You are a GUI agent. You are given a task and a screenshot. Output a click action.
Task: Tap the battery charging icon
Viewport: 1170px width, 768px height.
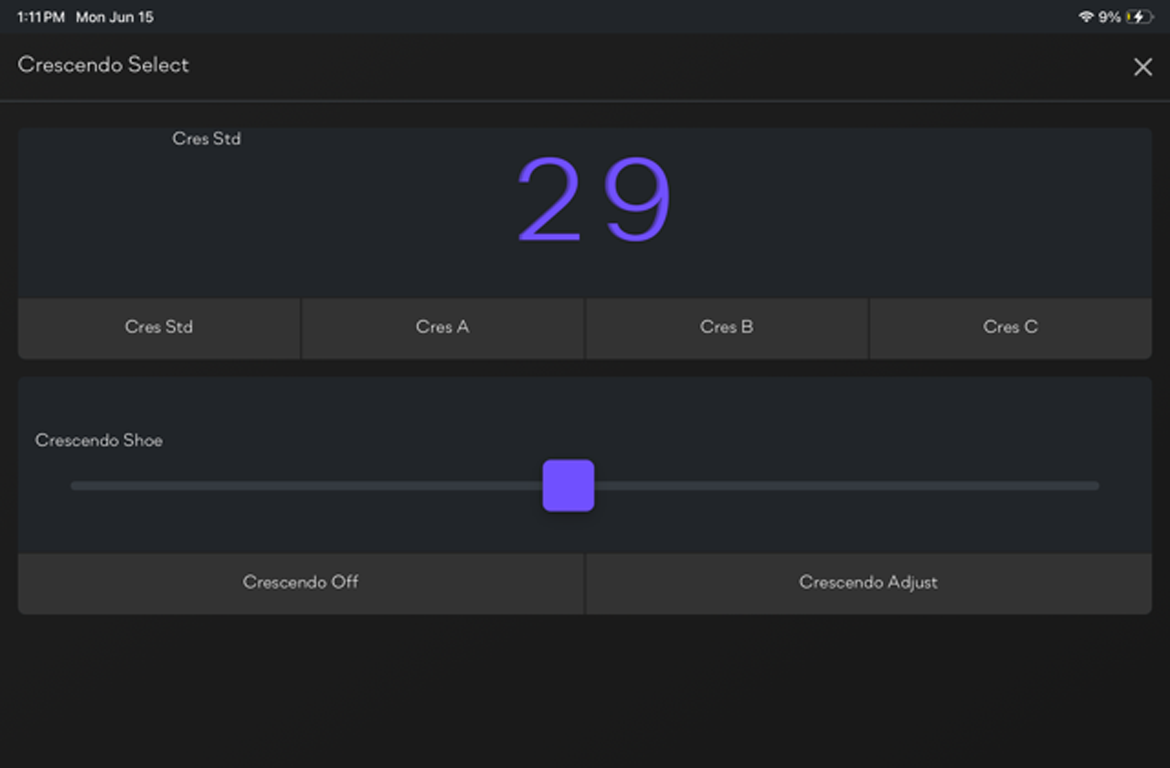click(x=1139, y=16)
